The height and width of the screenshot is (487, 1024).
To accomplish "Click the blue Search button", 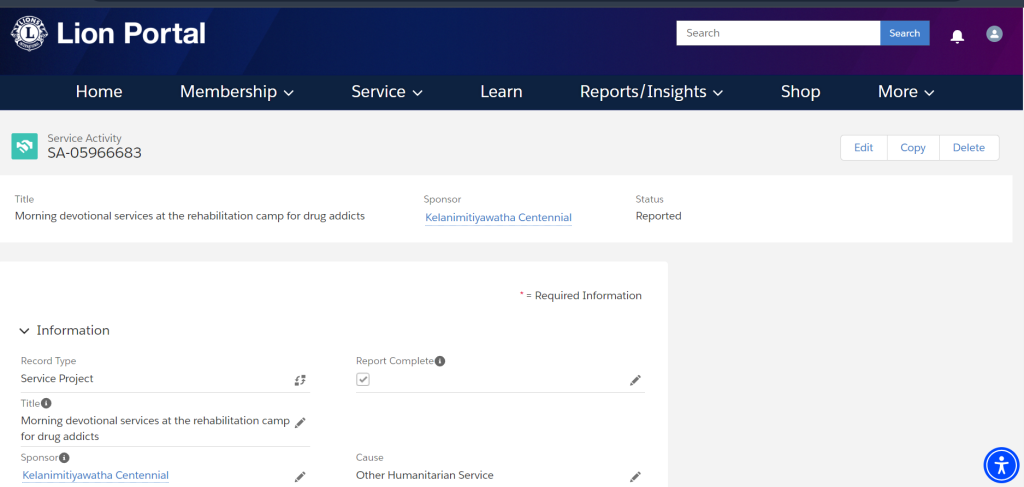I will click(x=904, y=33).
